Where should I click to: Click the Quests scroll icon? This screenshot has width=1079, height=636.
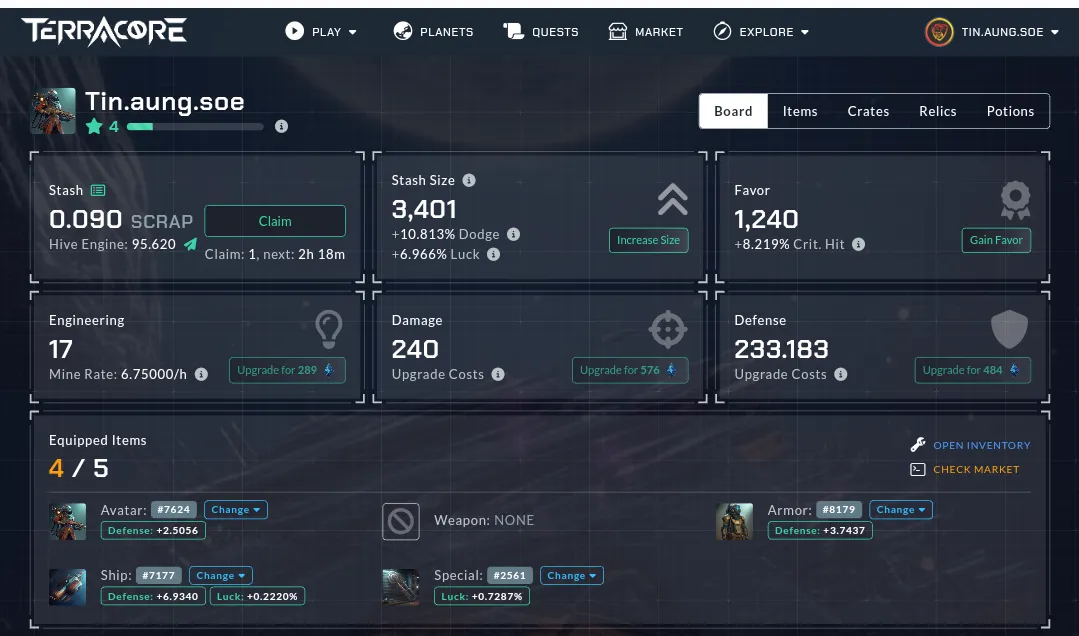point(513,31)
